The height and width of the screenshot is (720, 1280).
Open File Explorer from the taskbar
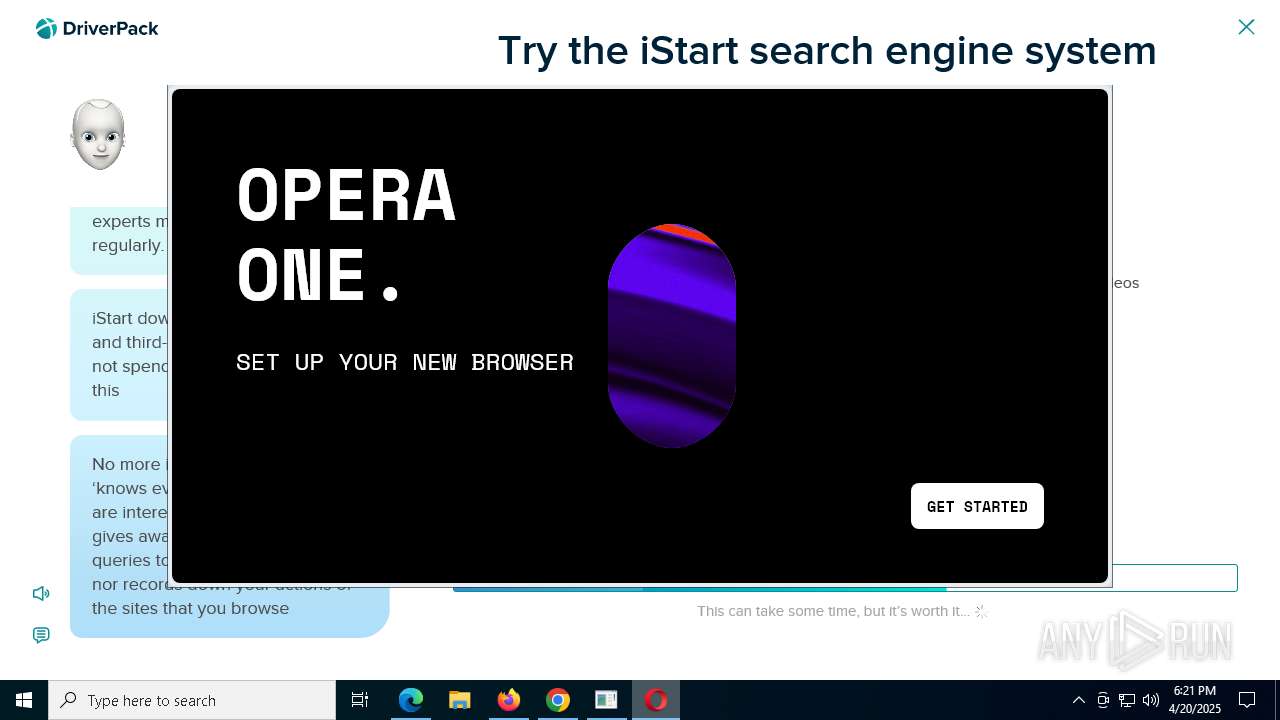460,700
